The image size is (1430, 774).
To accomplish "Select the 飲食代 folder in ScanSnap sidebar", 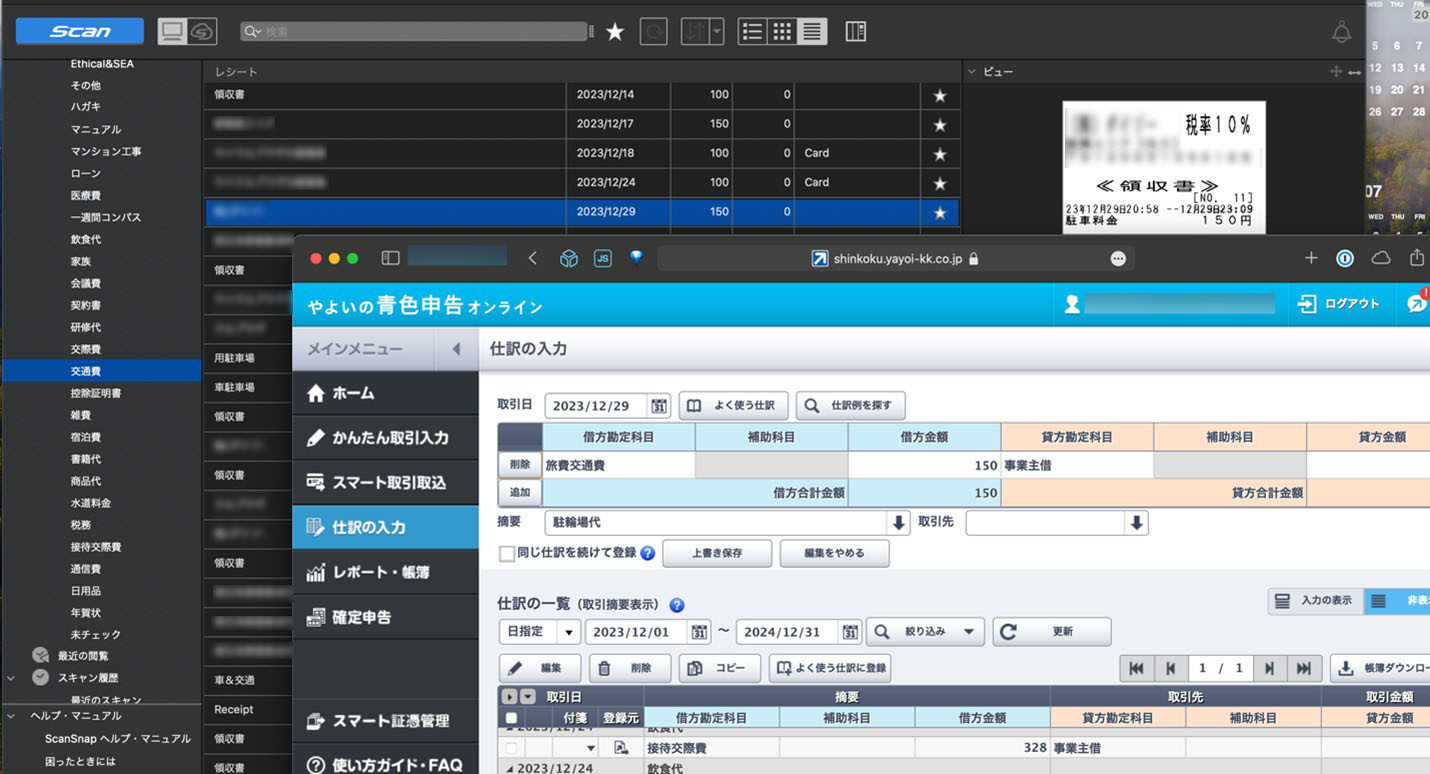I will pyautogui.click(x=85, y=239).
